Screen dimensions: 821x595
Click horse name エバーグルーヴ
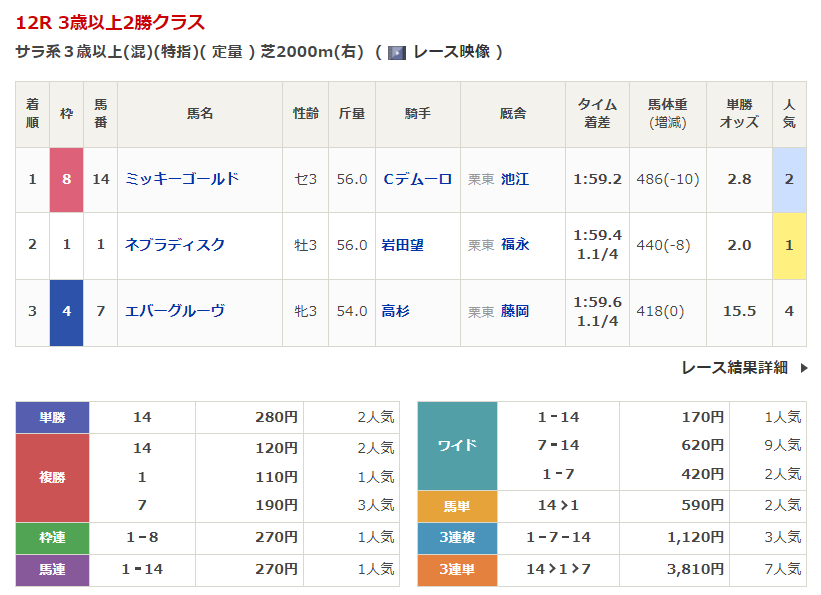(x=175, y=311)
